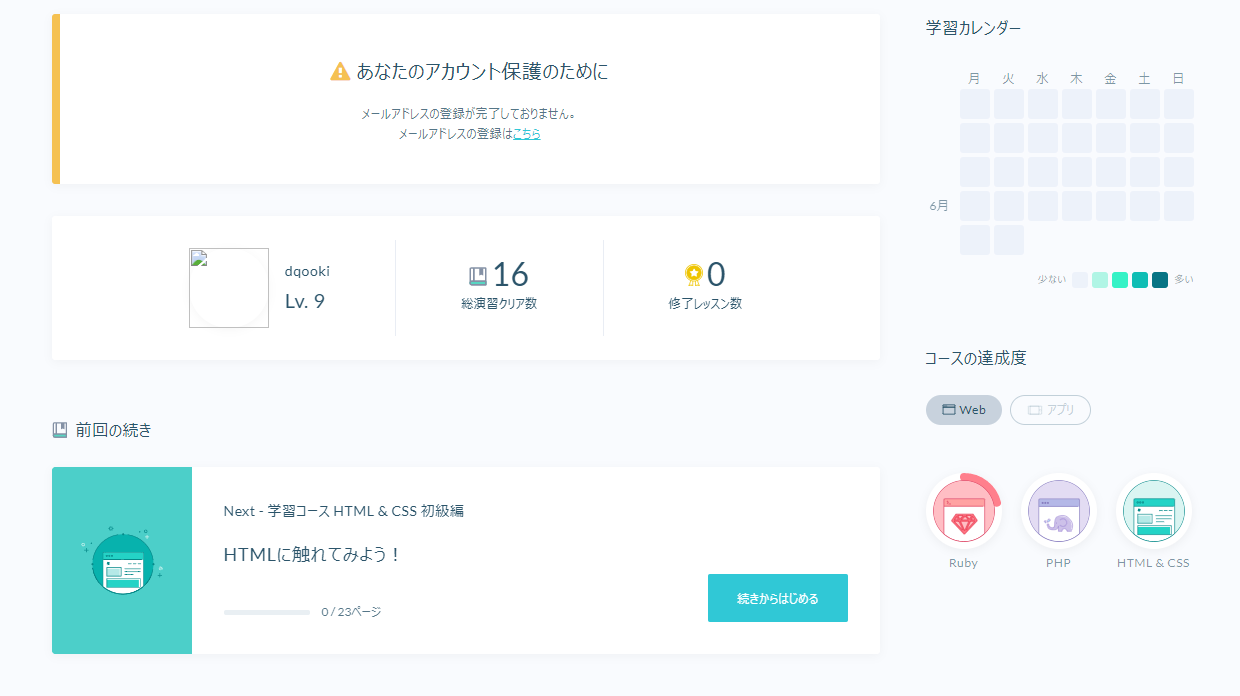
Task: Click the Lv. 9 level text
Action: pyautogui.click(x=305, y=301)
